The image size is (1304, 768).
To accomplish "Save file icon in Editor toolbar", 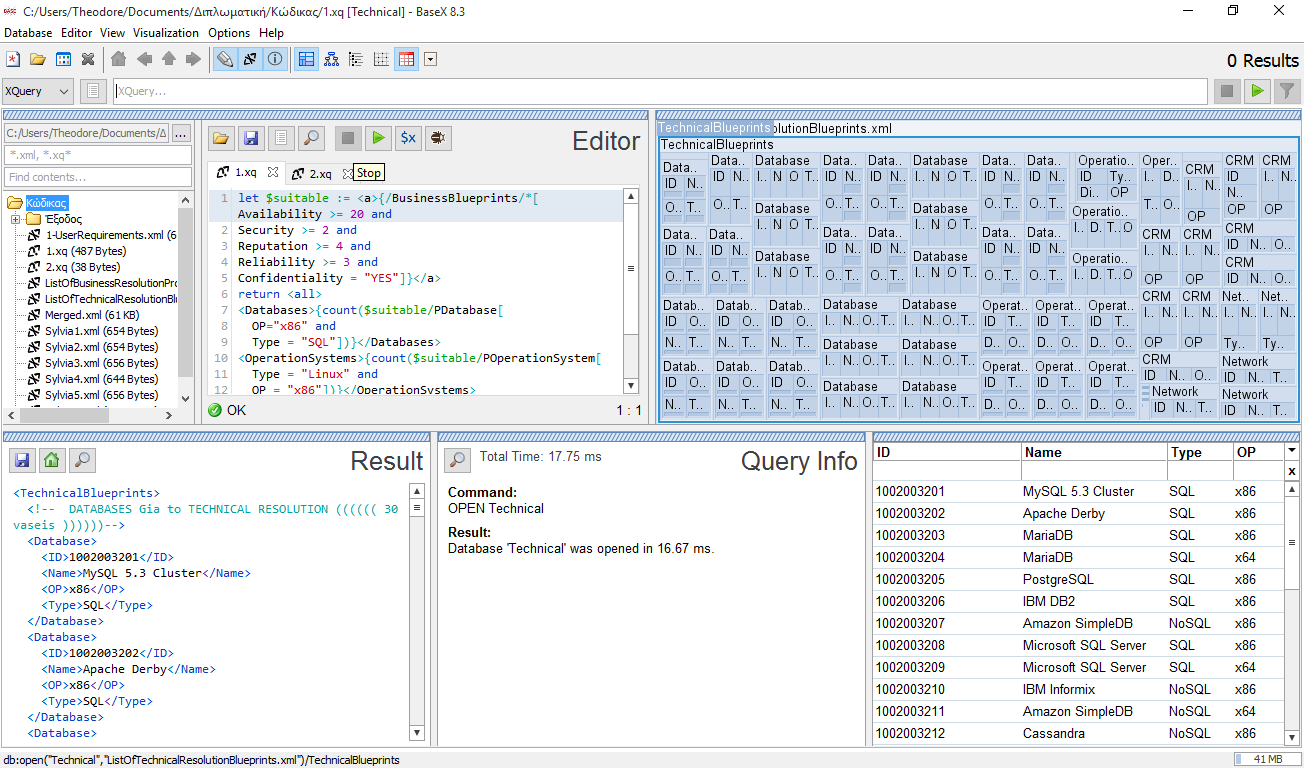I will (251, 138).
